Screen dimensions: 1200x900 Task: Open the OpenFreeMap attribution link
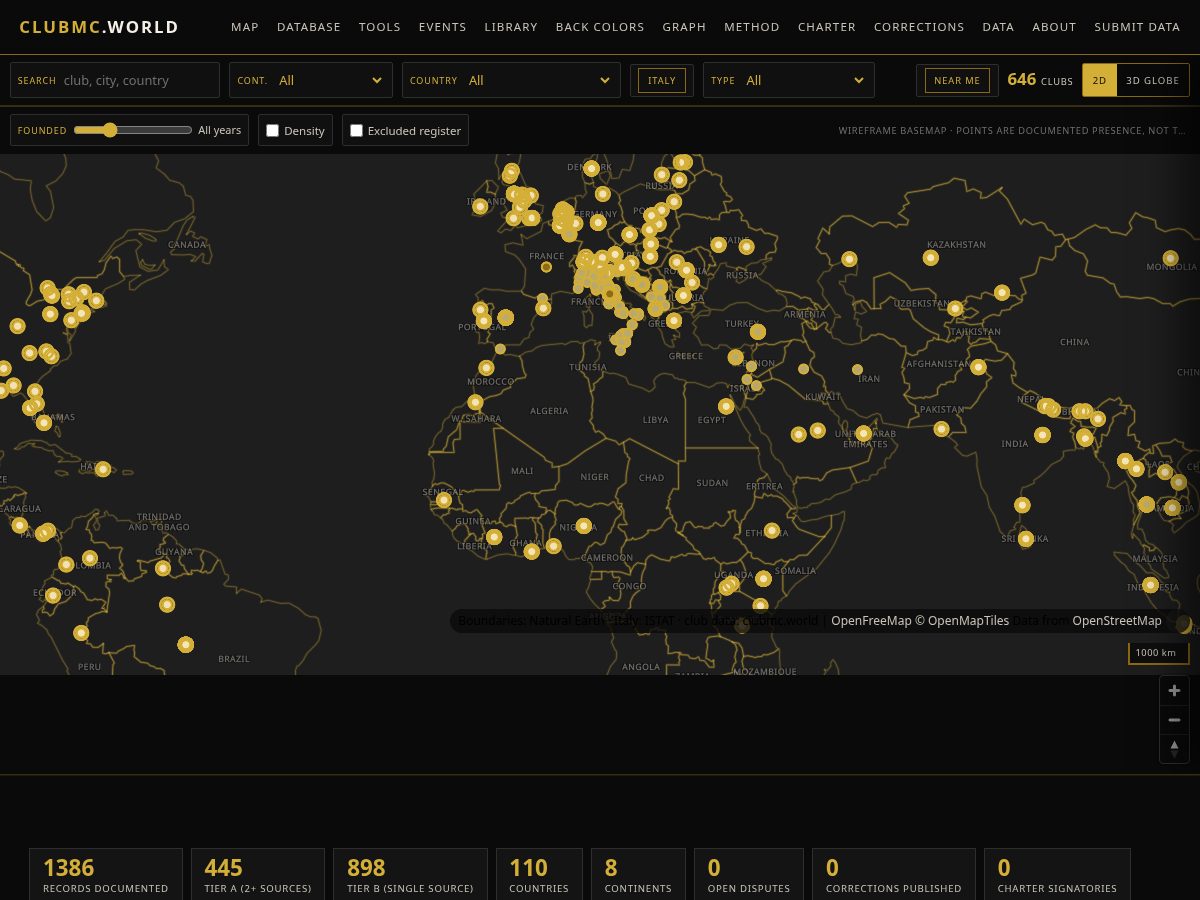871,621
